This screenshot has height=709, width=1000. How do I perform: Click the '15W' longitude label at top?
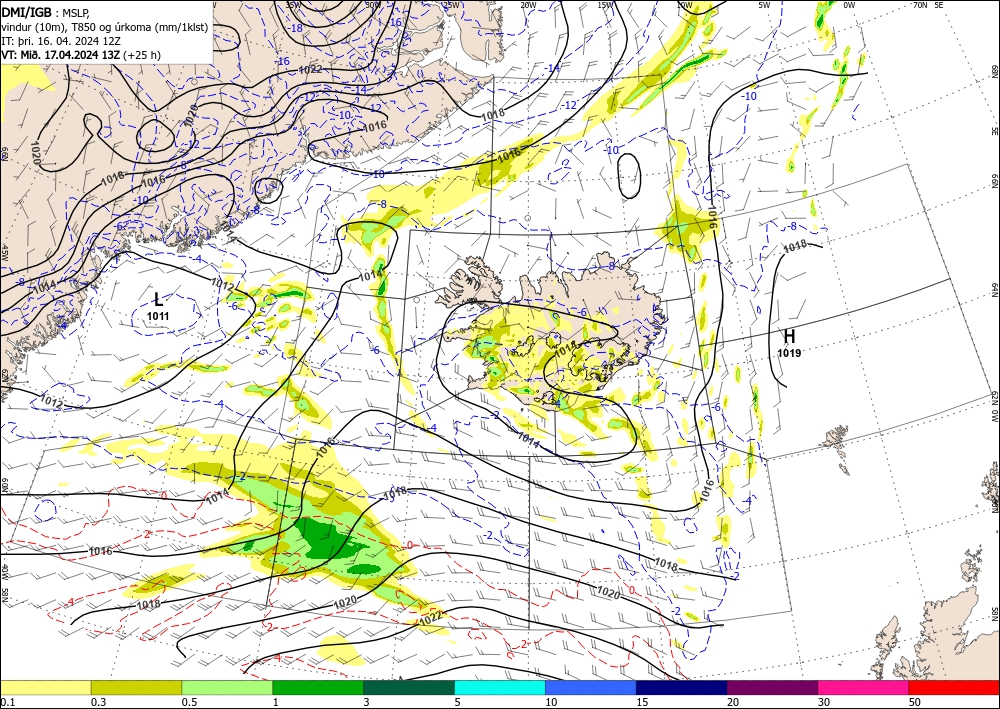(605, 5)
